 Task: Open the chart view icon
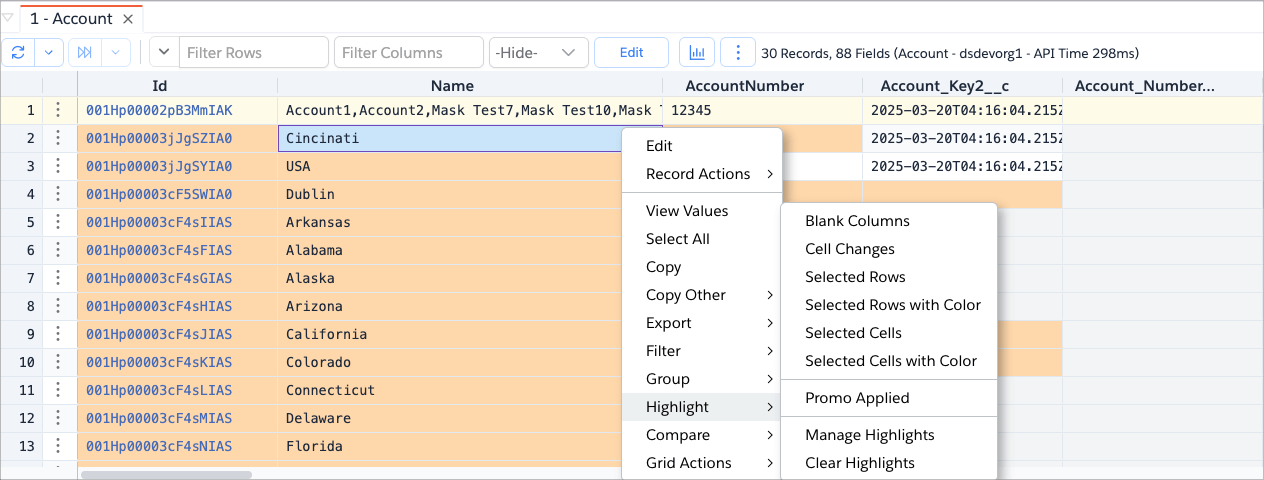point(697,52)
